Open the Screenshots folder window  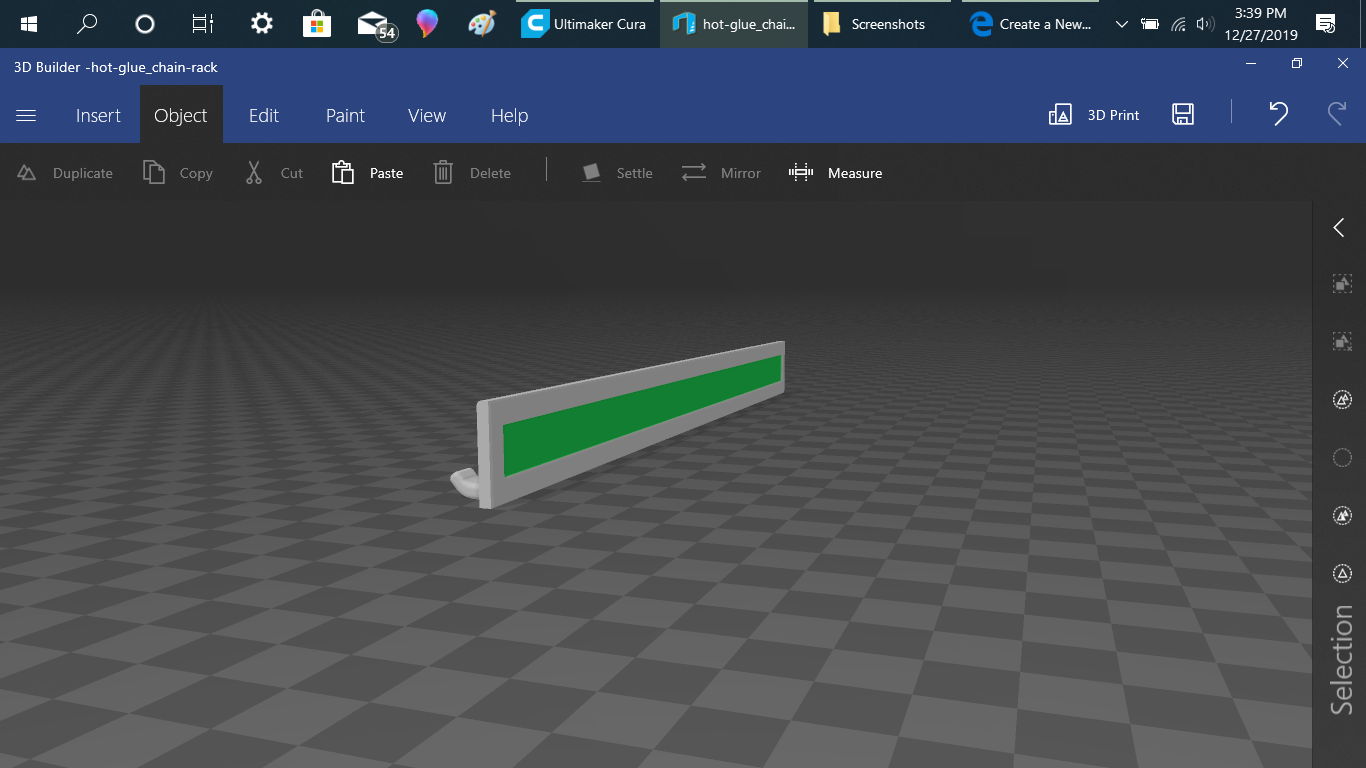coord(884,24)
